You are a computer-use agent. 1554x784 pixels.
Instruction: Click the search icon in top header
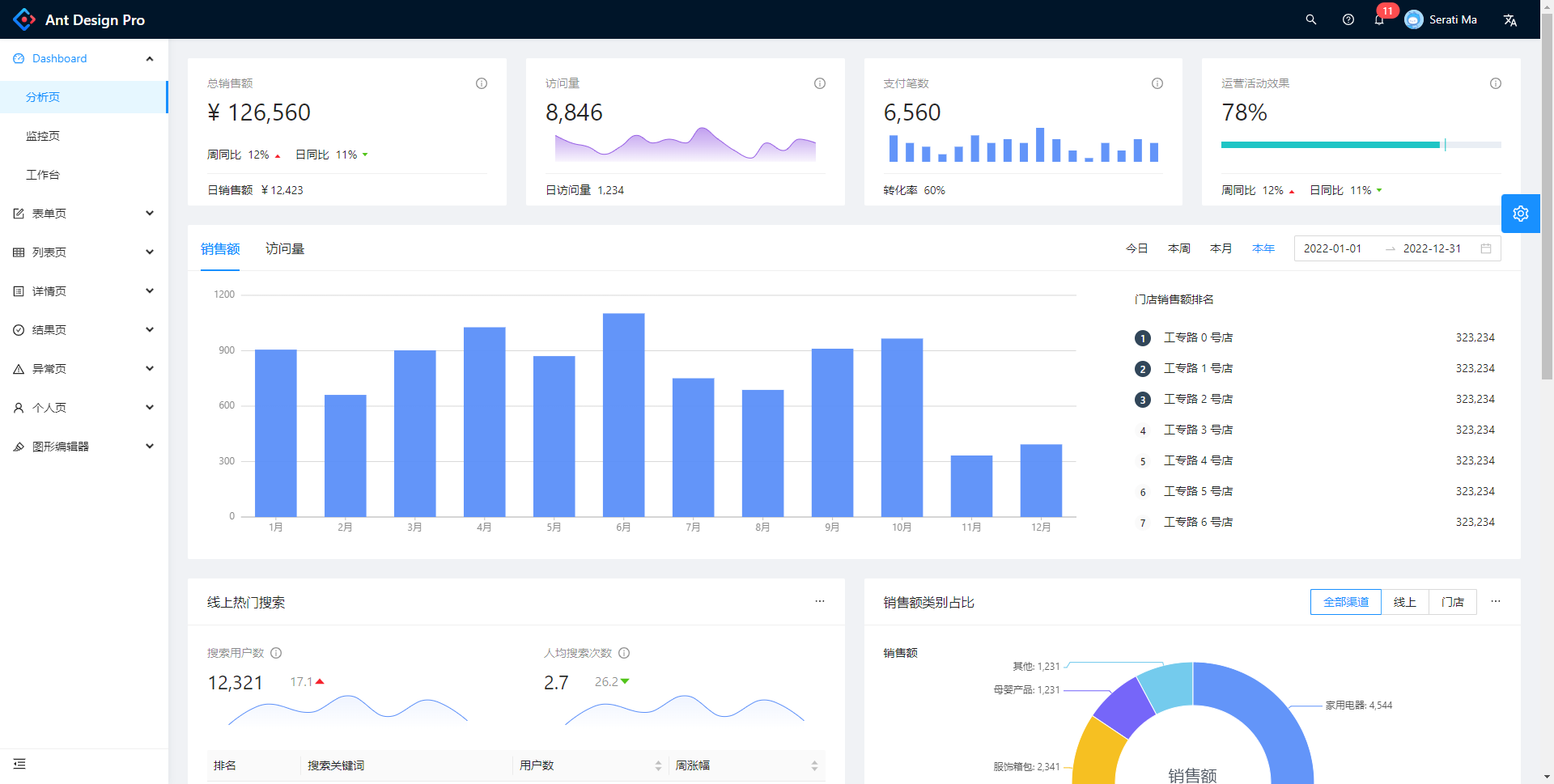[x=1310, y=19]
